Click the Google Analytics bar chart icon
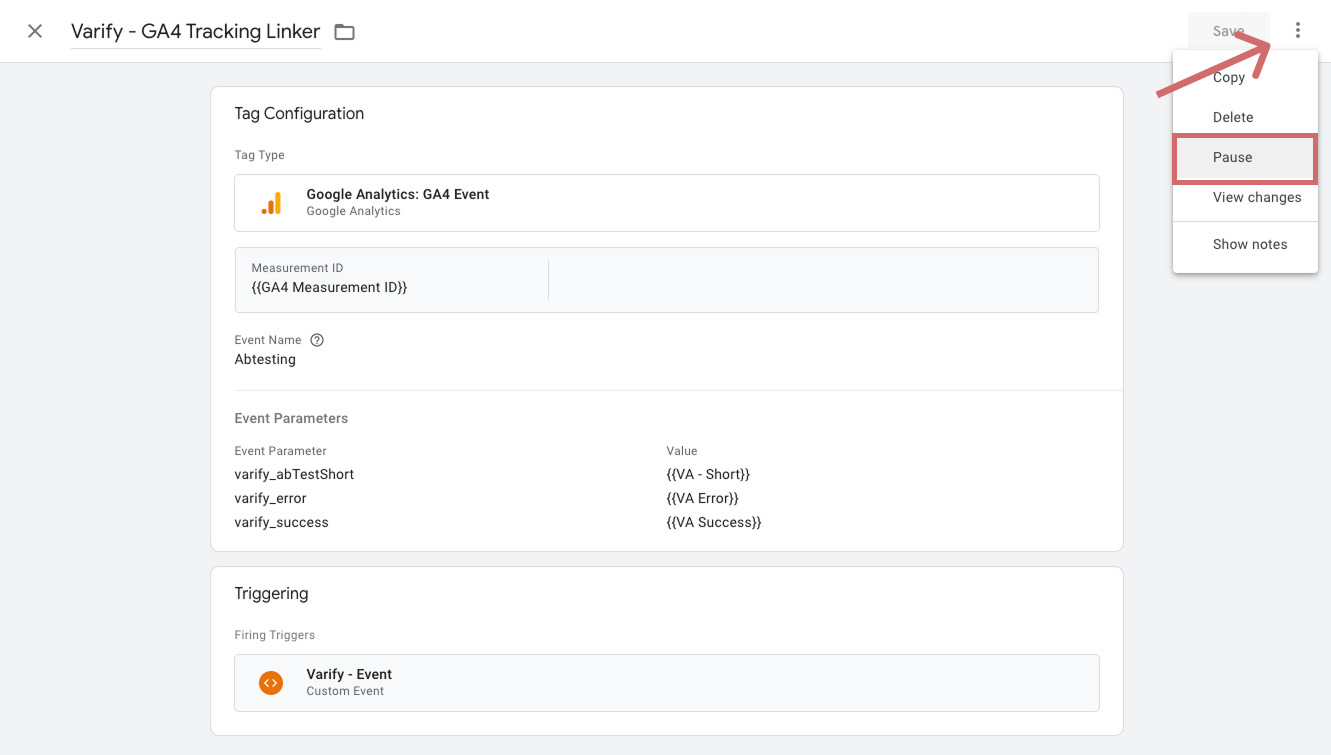The width and height of the screenshot is (1331, 755). 271,203
